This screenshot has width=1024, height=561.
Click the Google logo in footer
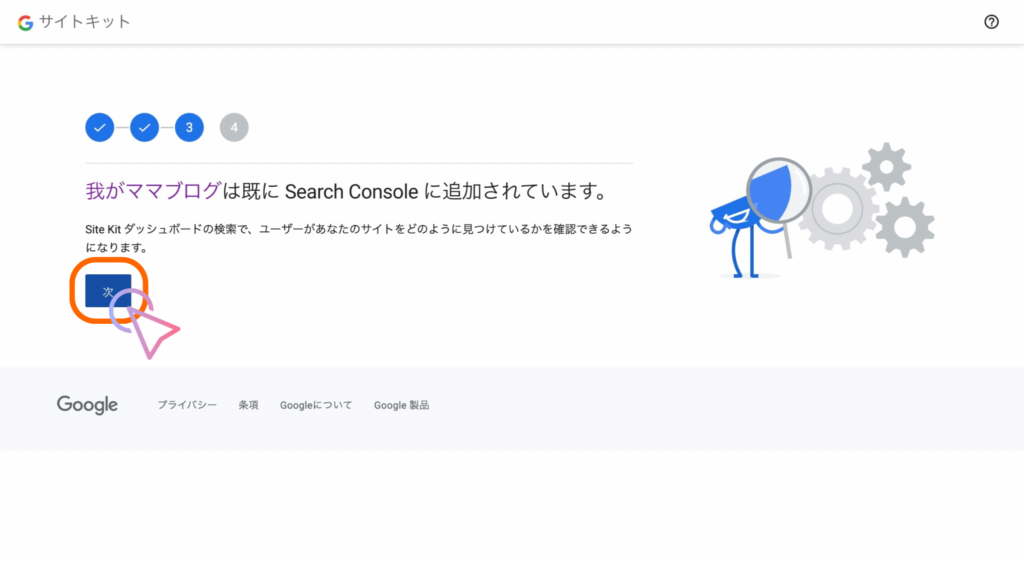pos(87,405)
